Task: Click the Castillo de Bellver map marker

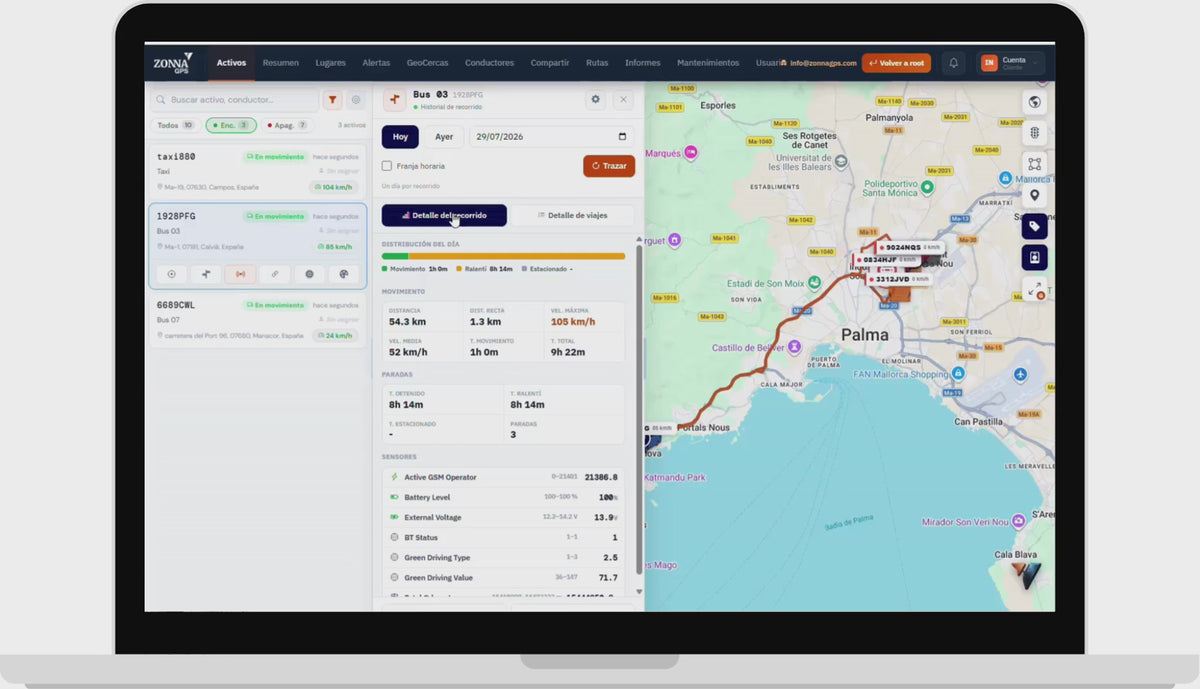Action: 794,346
